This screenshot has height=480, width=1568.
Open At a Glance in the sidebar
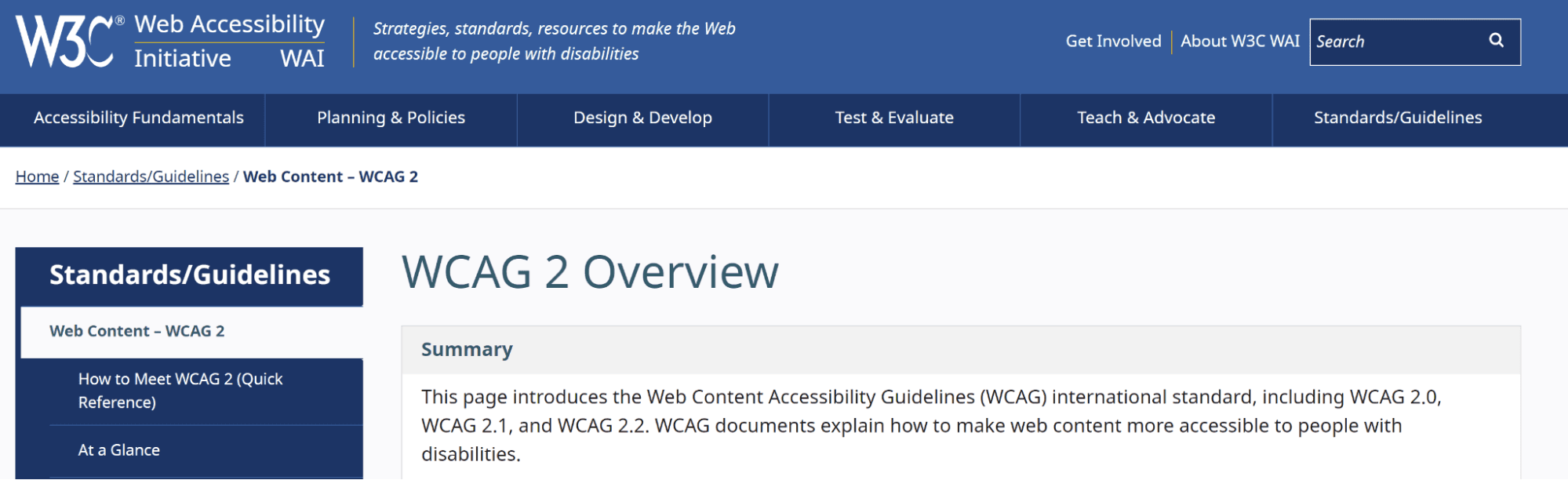119,450
